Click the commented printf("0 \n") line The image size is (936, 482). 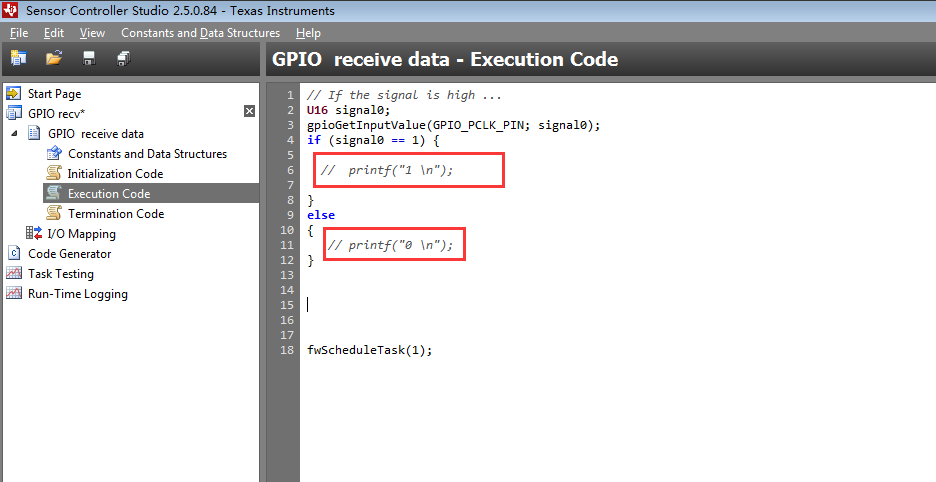[390, 245]
